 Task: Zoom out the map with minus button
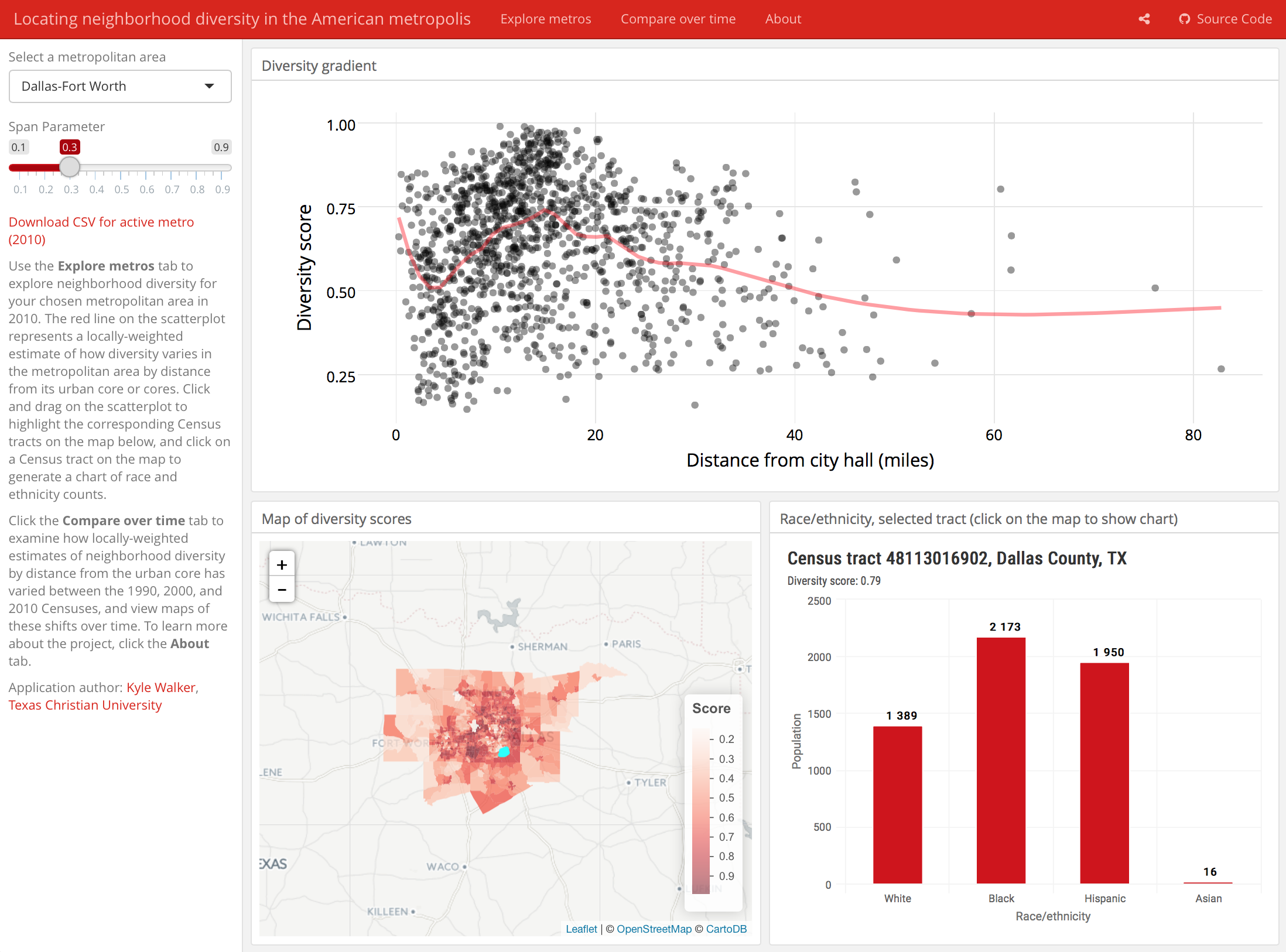pos(282,590)
